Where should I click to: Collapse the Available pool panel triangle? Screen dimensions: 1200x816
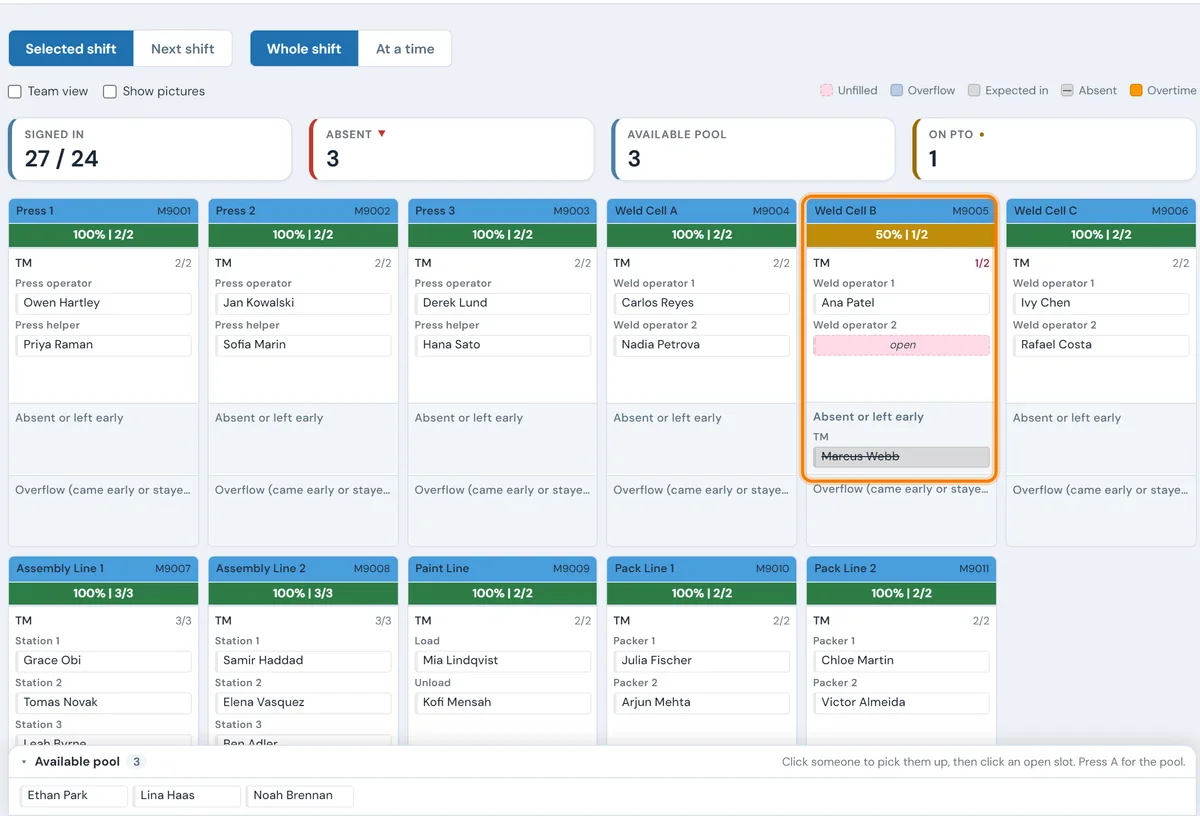[x=24, y=762]
